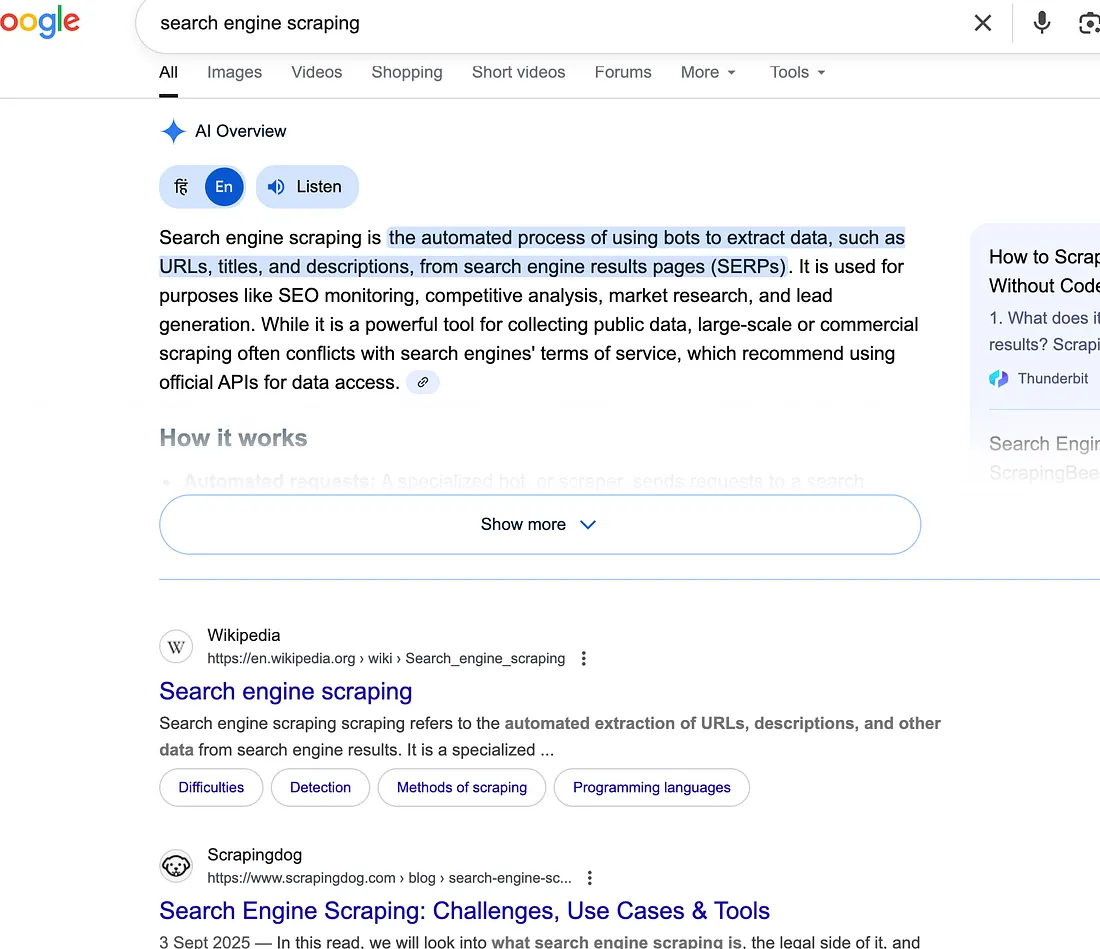Clear the search box with X icon
The height and width of the screenshot is (949, 1100).
983,23
